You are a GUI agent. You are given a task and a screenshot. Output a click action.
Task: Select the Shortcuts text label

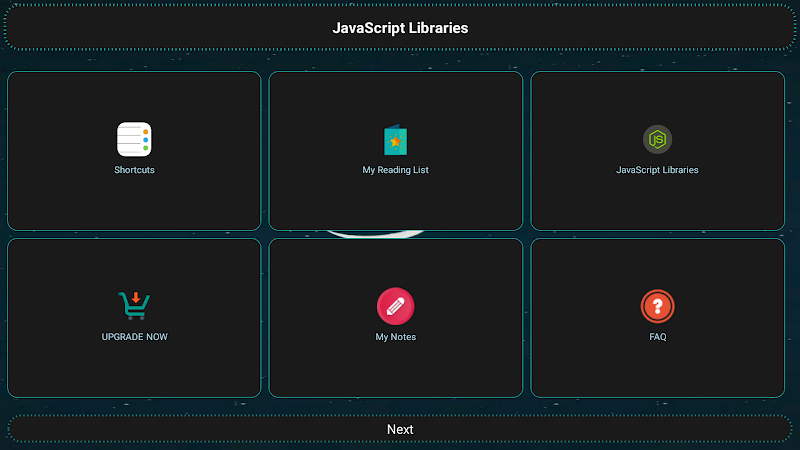pos(134,170)
